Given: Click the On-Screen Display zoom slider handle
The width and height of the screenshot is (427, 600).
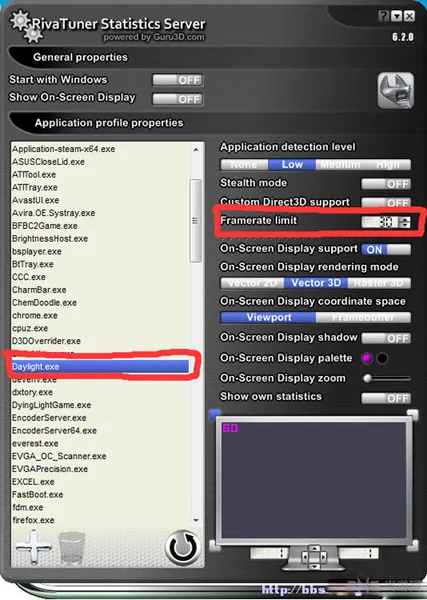Looking at the screenshot, I should pyautogui.click(x=367, y=379).
